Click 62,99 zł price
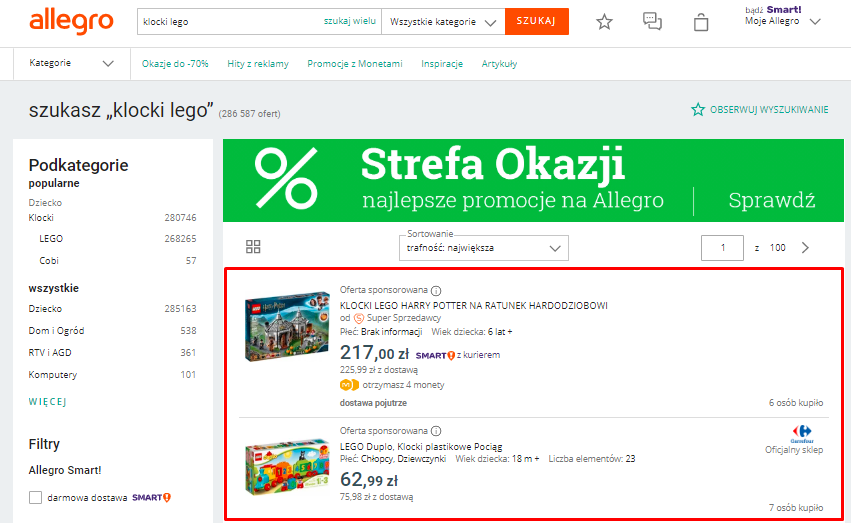This screenshot has height=523, width=851. [369, 480]
